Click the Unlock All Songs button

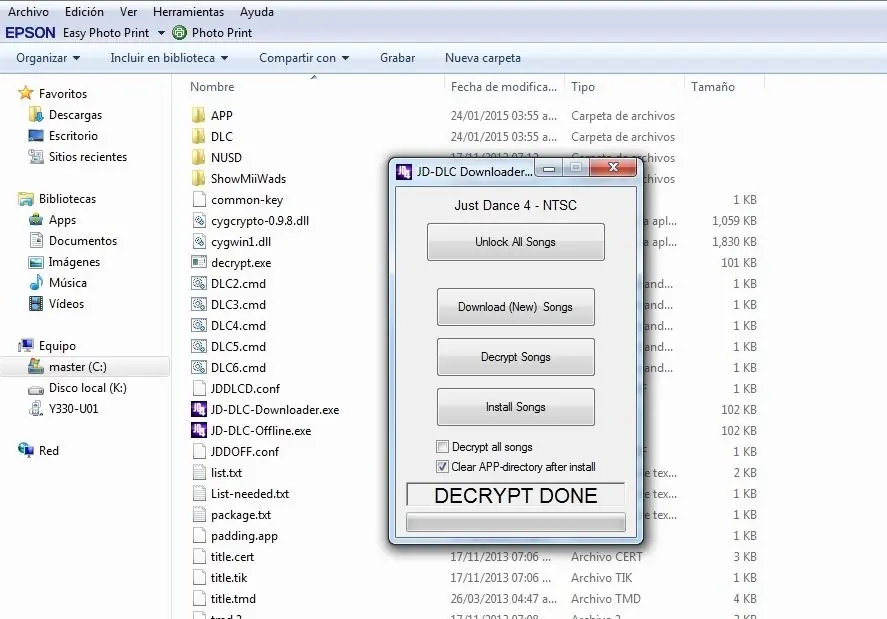515,242
